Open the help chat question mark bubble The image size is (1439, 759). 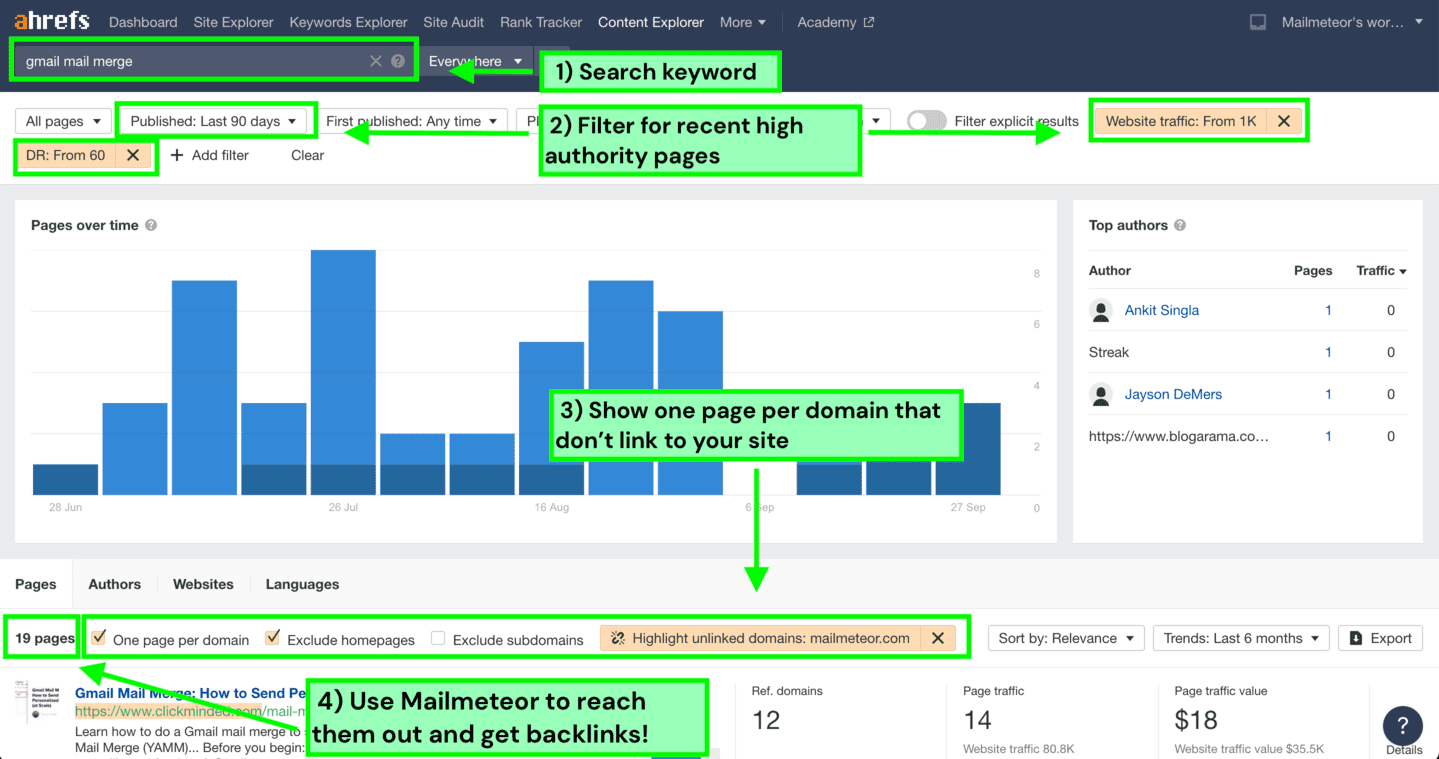(1402, 725)
